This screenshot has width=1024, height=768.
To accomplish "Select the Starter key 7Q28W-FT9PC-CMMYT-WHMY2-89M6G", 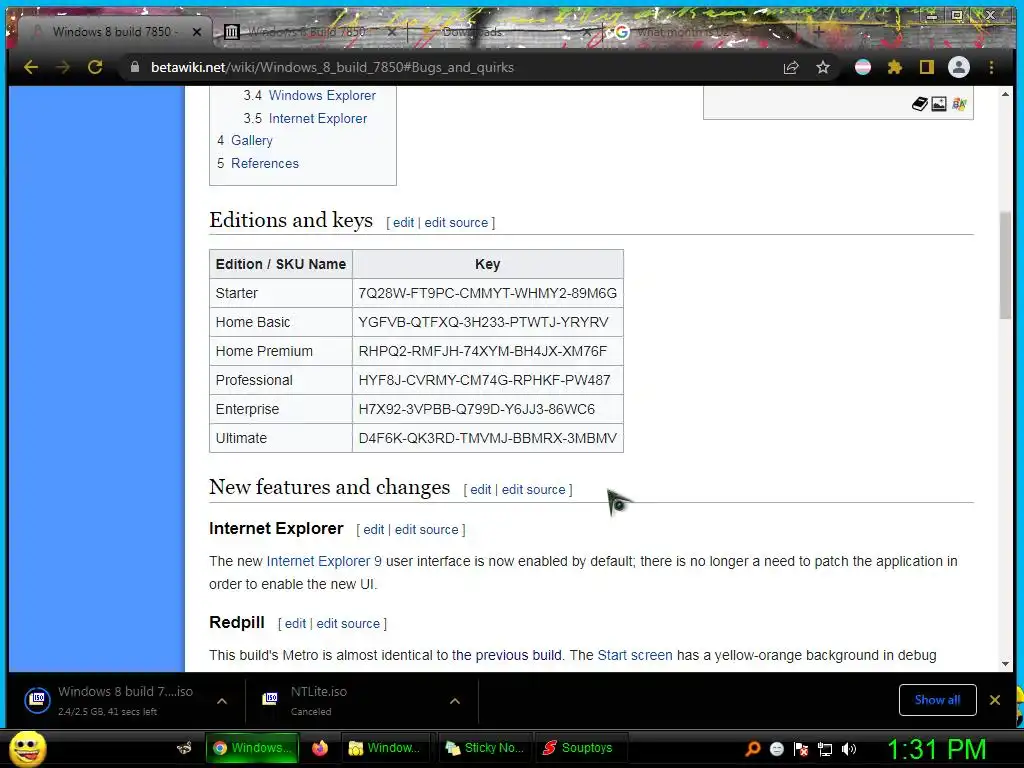I will pyautogui.click(x=487, y=293).
